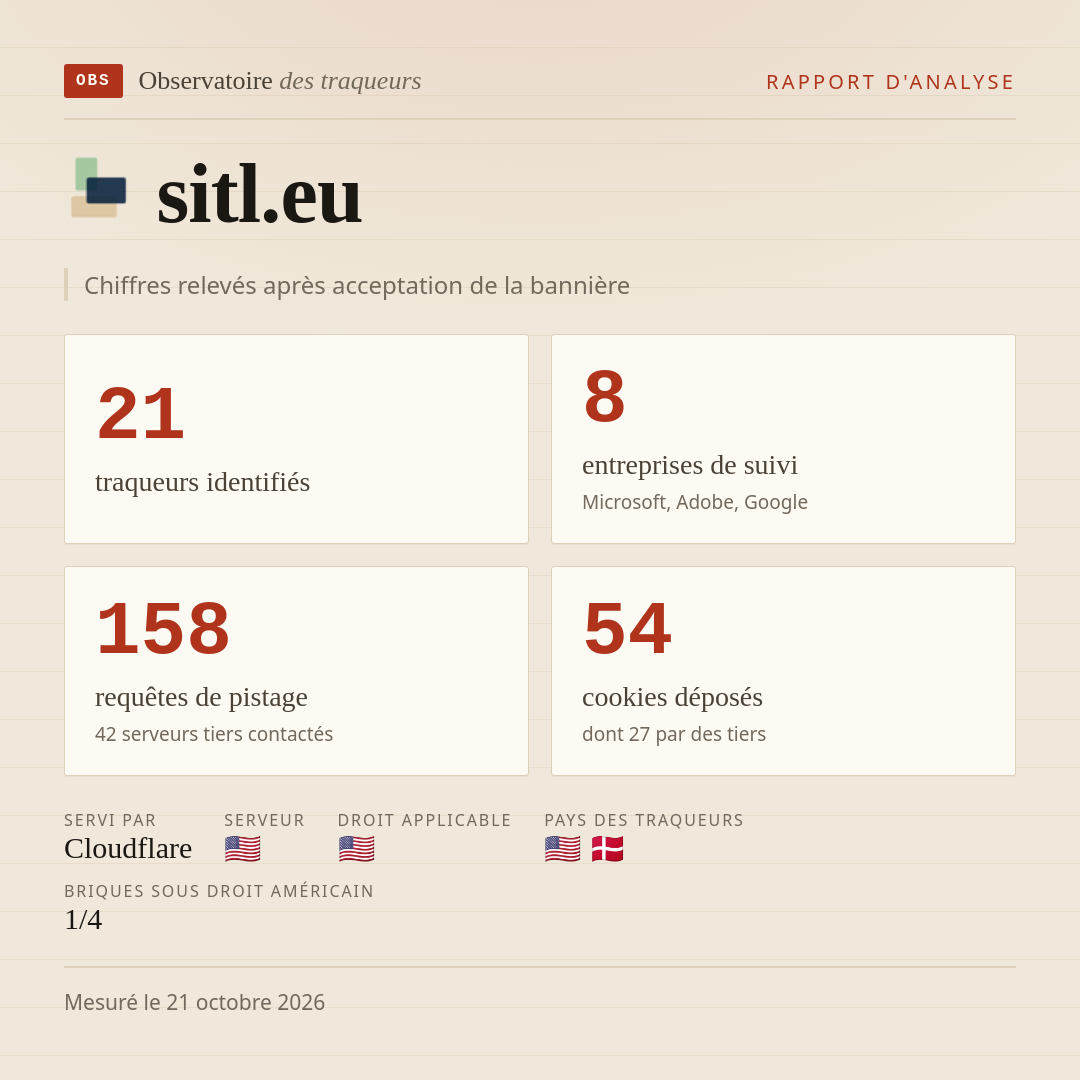Screen dimensions: 1080x1080
Task: Click the 'cookies déposés' label
Action: point(672,697)
